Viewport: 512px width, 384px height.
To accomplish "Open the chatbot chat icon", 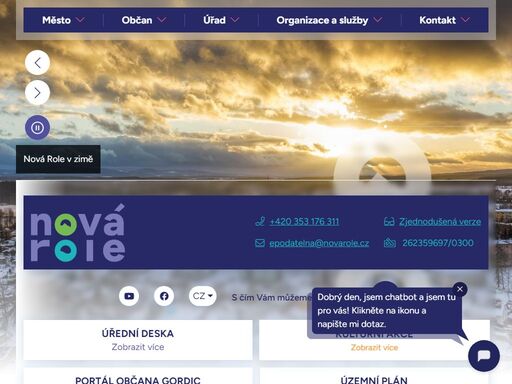I will (484, 356).
